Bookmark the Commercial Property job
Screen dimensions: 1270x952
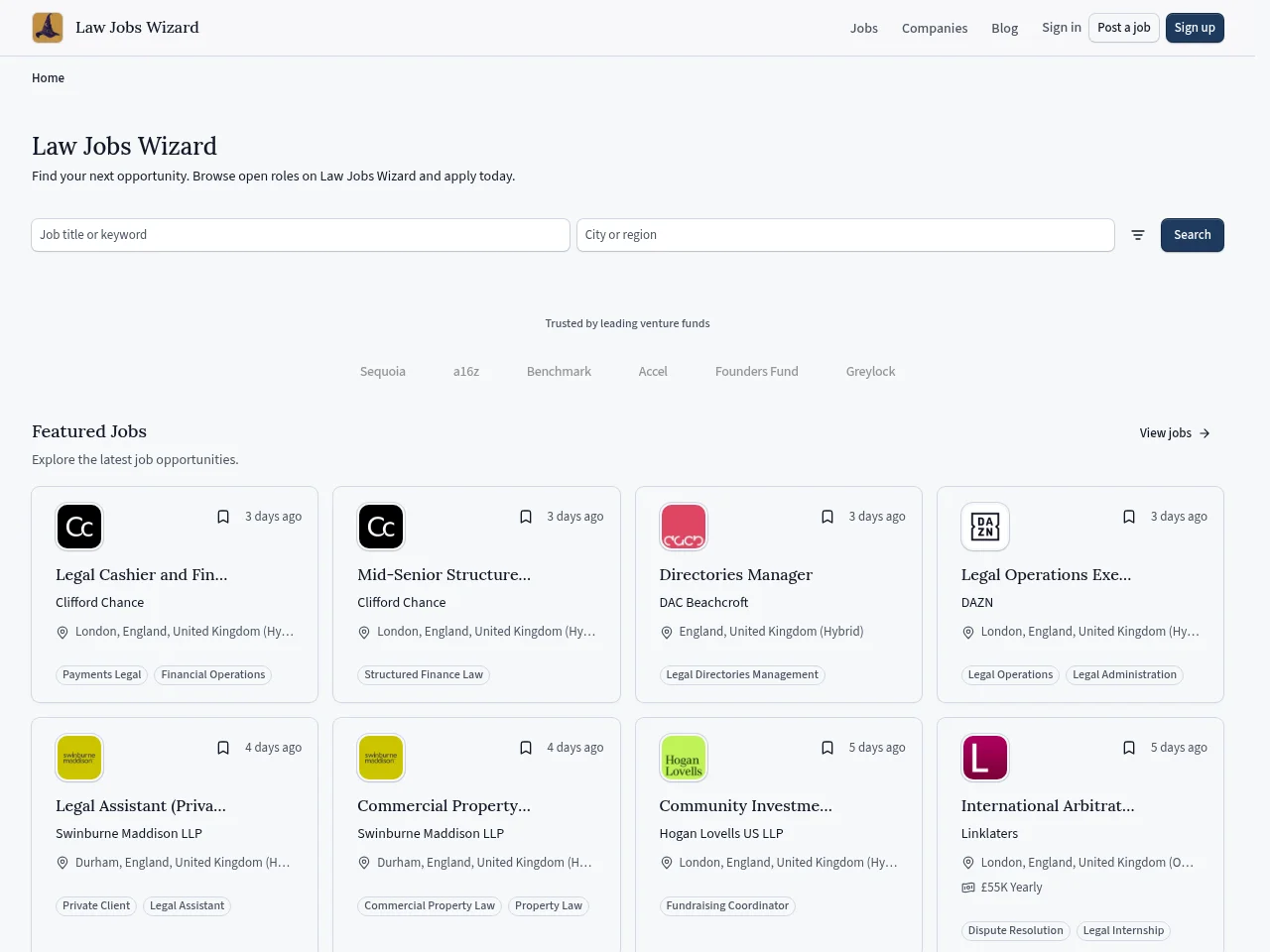pyautogui.click(x=526, y=748)
